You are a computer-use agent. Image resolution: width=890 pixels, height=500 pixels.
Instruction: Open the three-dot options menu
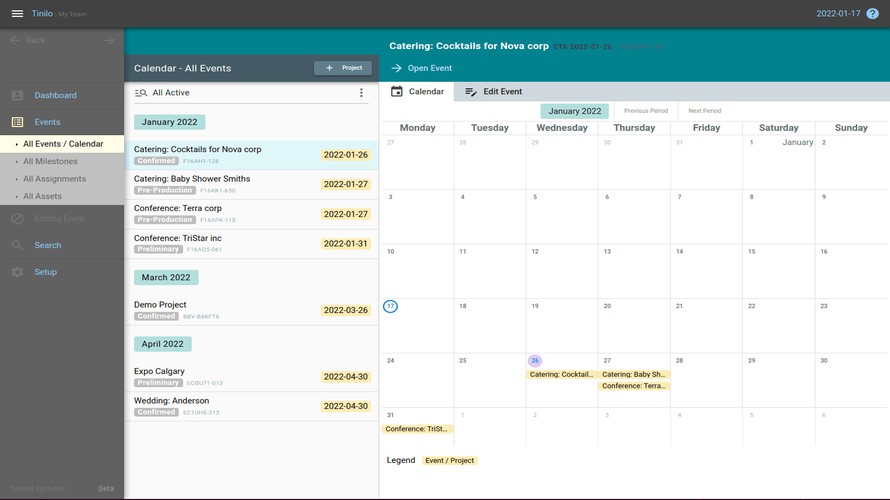(x=361, y=93)
